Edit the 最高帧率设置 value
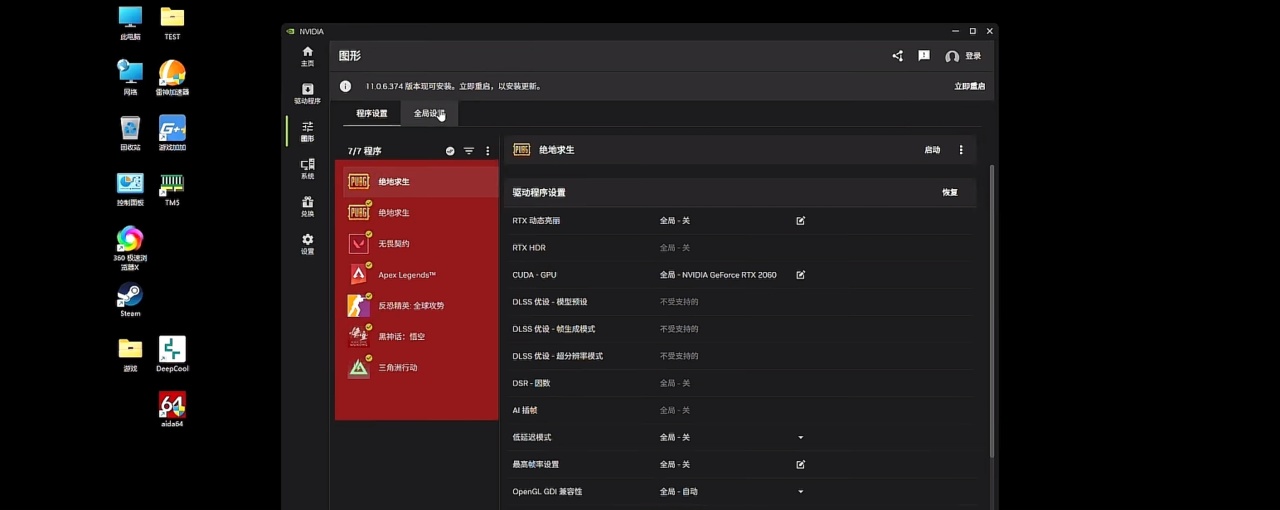This screenshot has width=1280, height=510. pos(800,464)
